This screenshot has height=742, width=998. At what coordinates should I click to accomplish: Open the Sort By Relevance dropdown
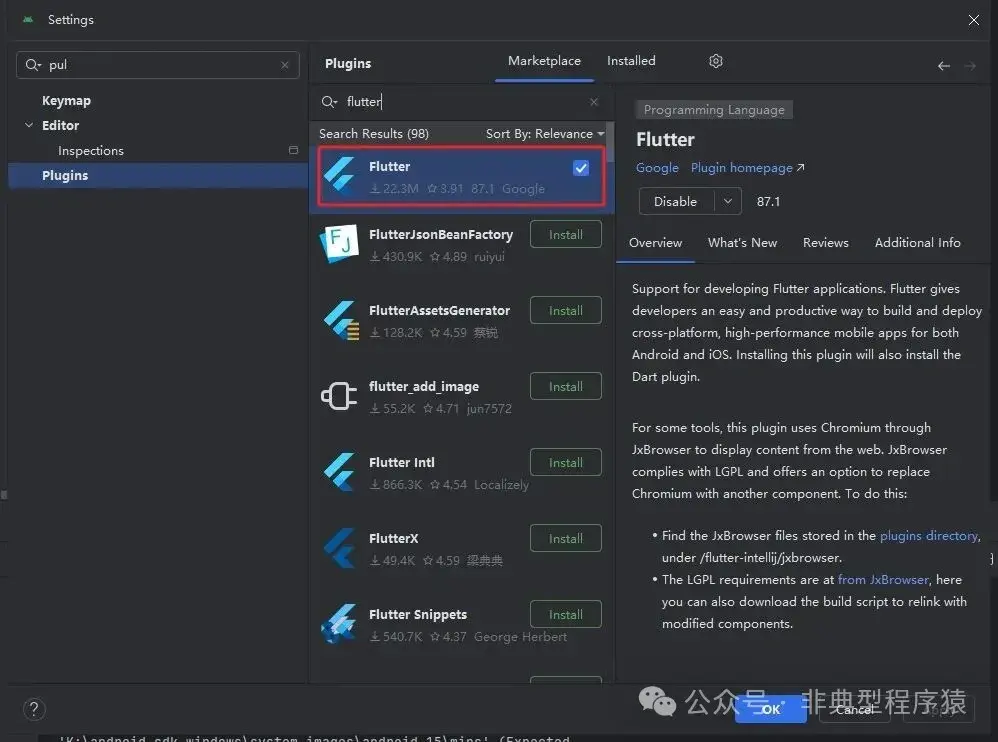(x=545, y=134)
